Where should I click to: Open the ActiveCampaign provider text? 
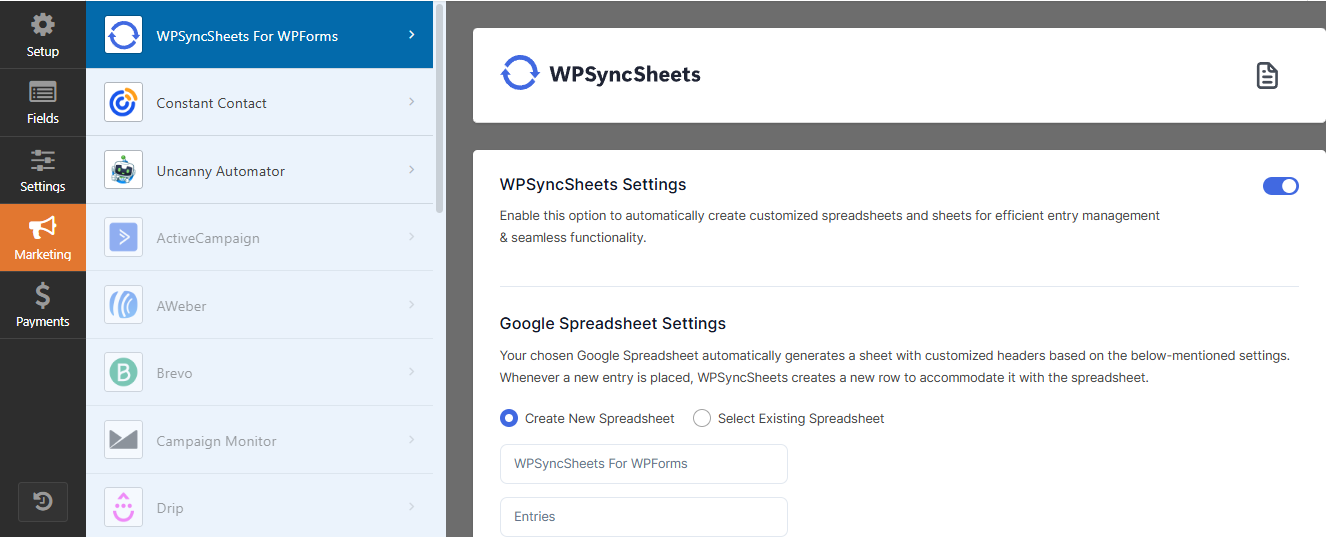(208, 238)
